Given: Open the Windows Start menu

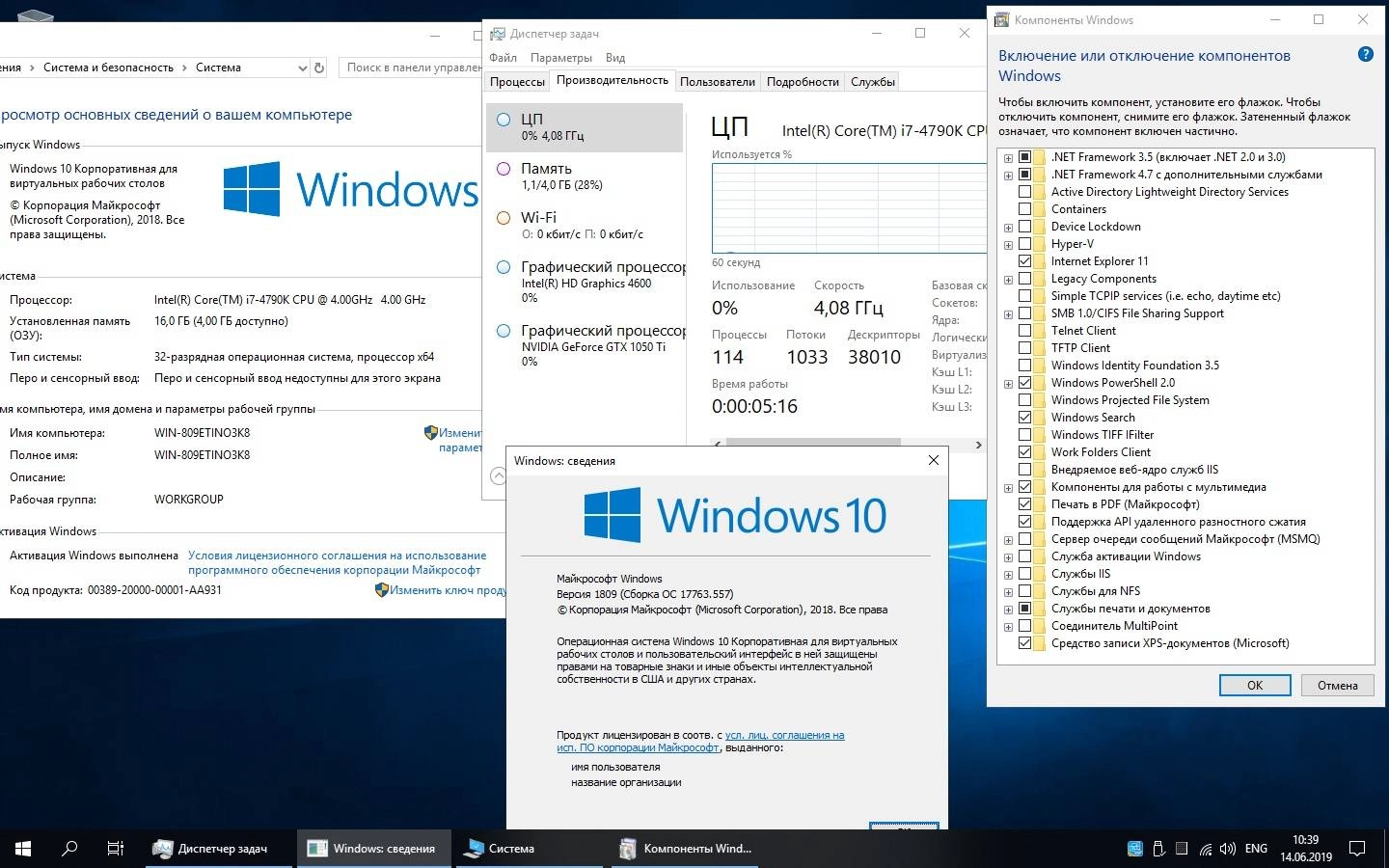Looking at the screenshot, I should [x=23, y=849].
